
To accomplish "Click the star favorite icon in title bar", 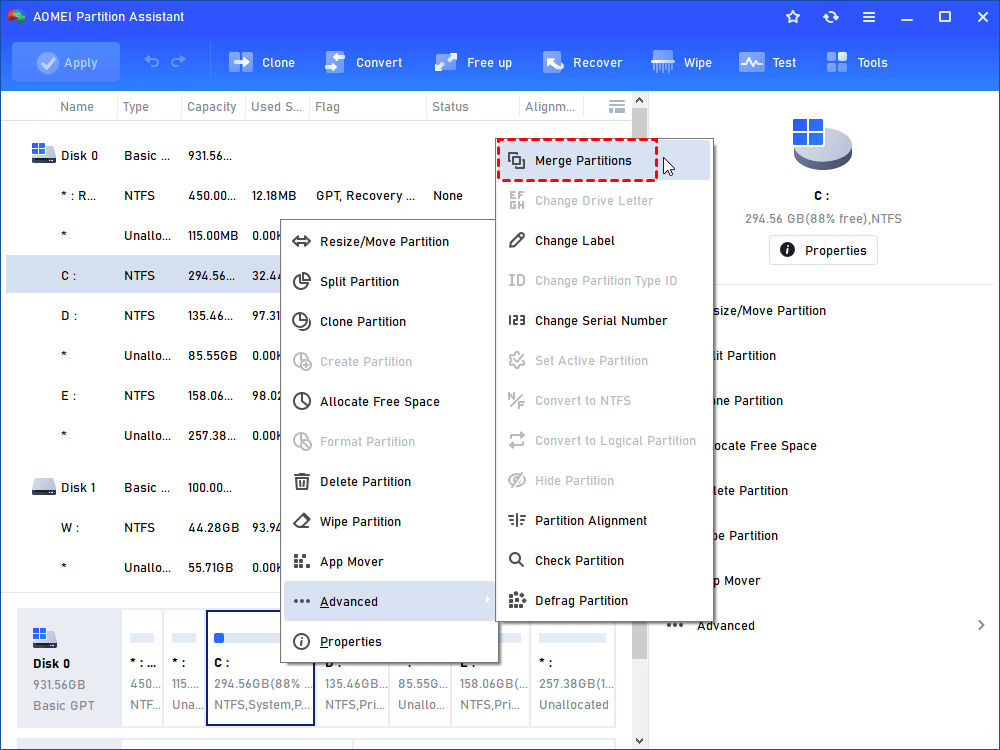I will tap(793, 17).
